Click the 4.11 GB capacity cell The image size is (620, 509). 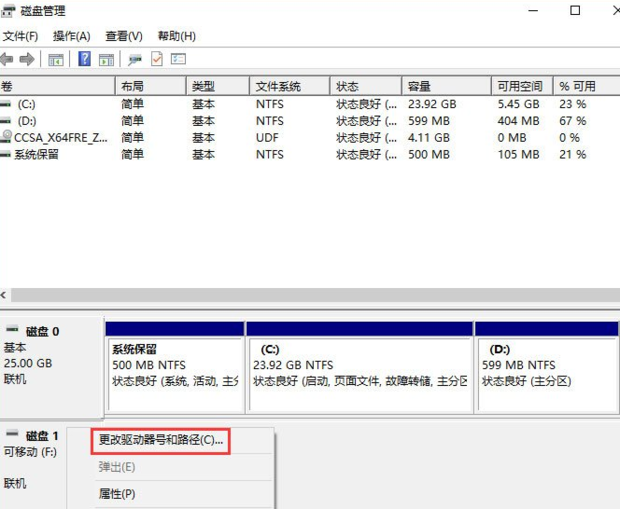click(429, 138)
